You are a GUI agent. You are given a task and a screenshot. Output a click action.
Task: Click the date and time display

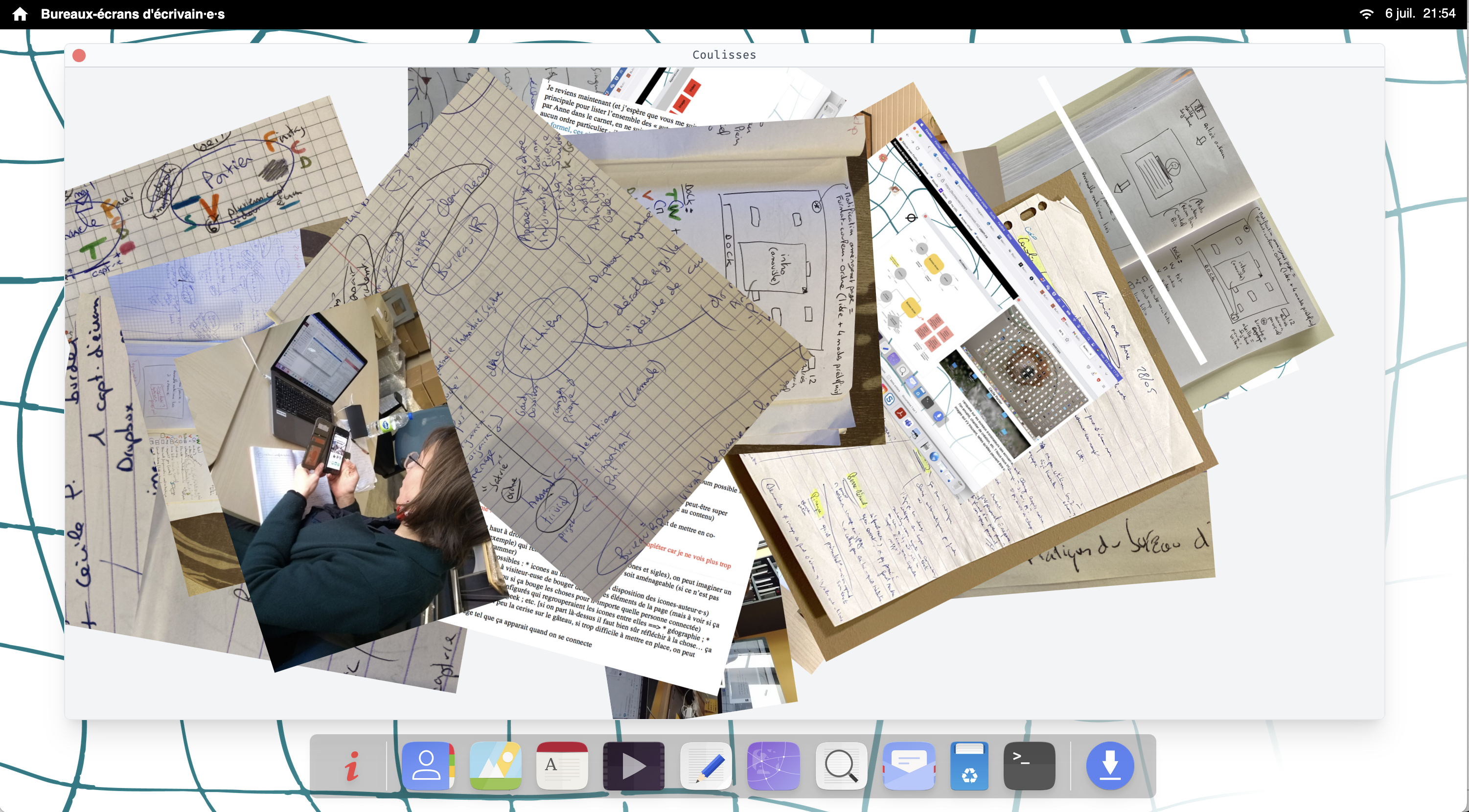coord(1420,14)
